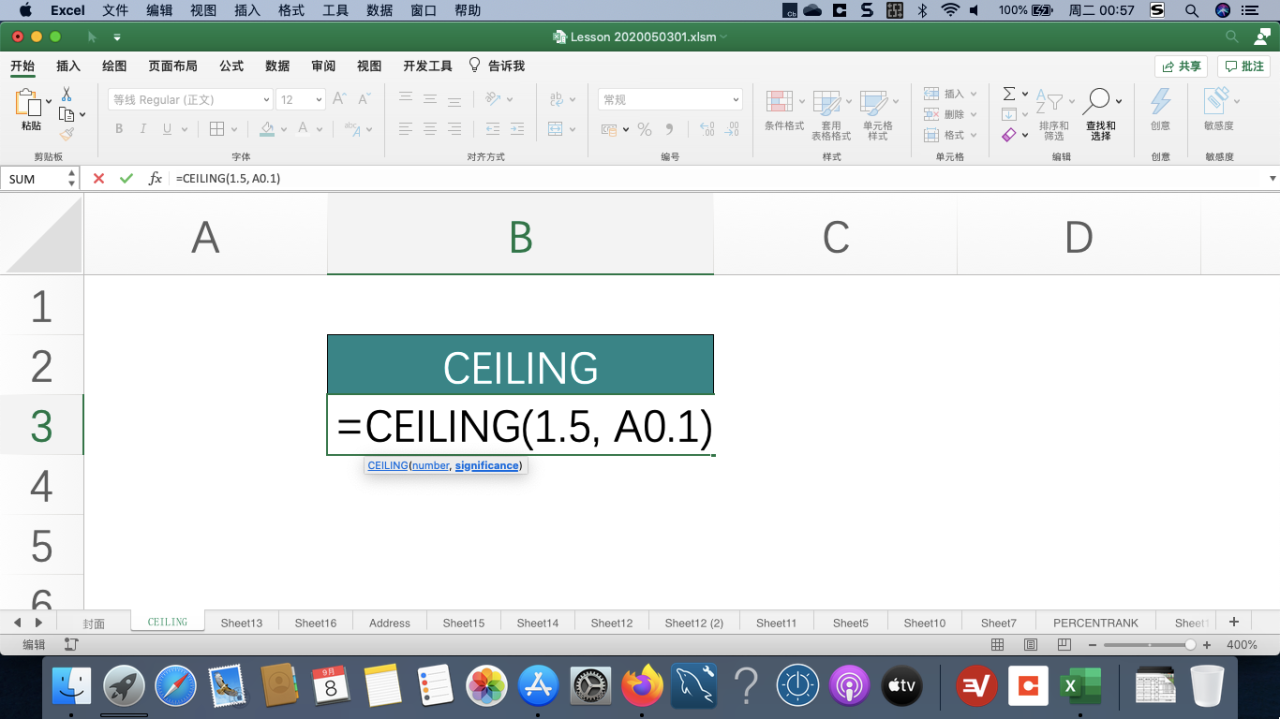
Task: Switch to the 插入 ribbon tab
Action: coord(68,66)
